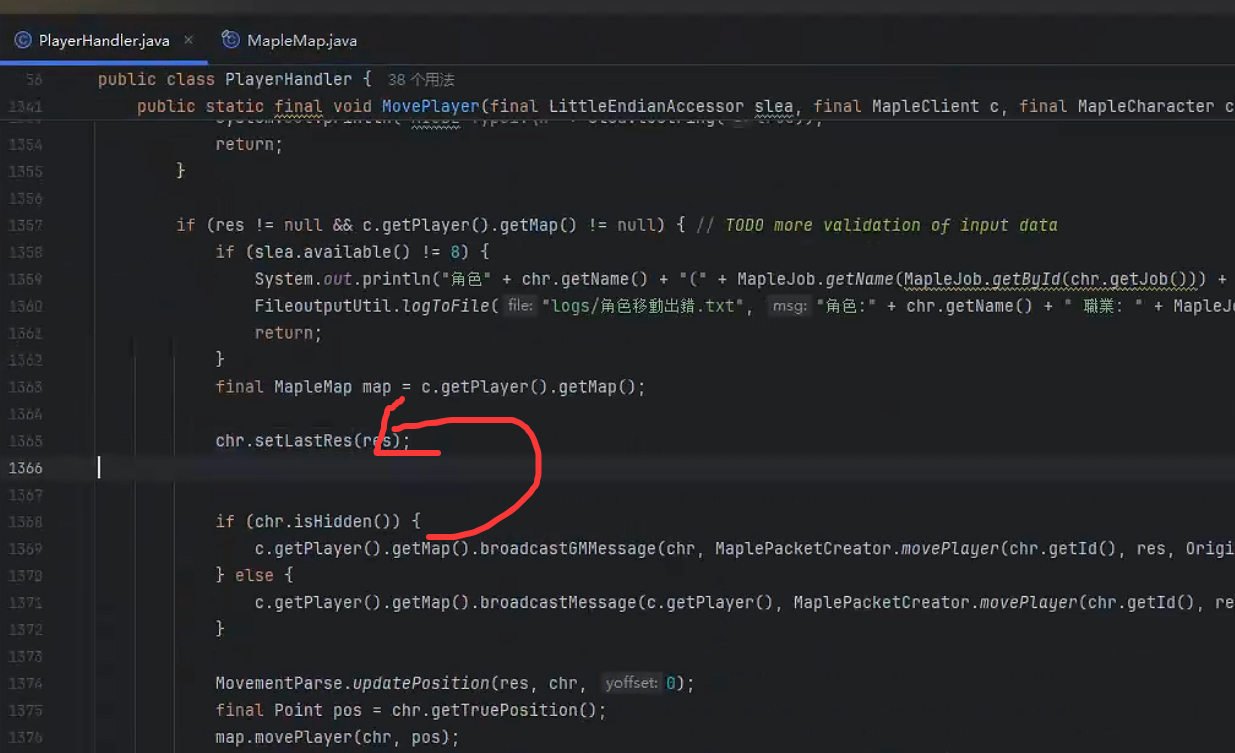Click the class icon on PlayerHandler.java tab
The width and height of the screenshot is (1235, 753).
pos(23,41)
